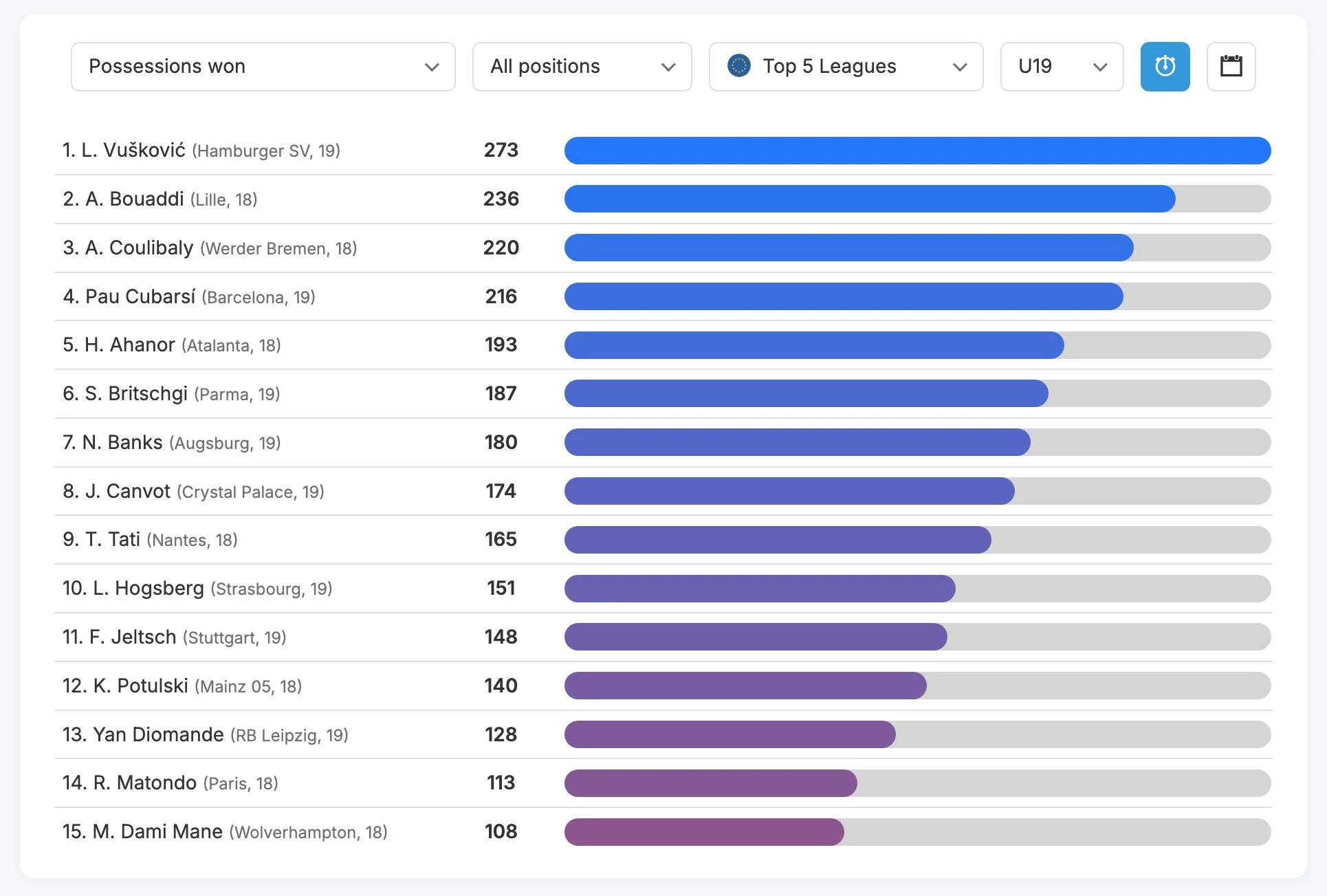The width and height of the screenshot is (1327, 896).
Task: Click the value 187 for S. Britschgi
Action: (x=501, y=394)
